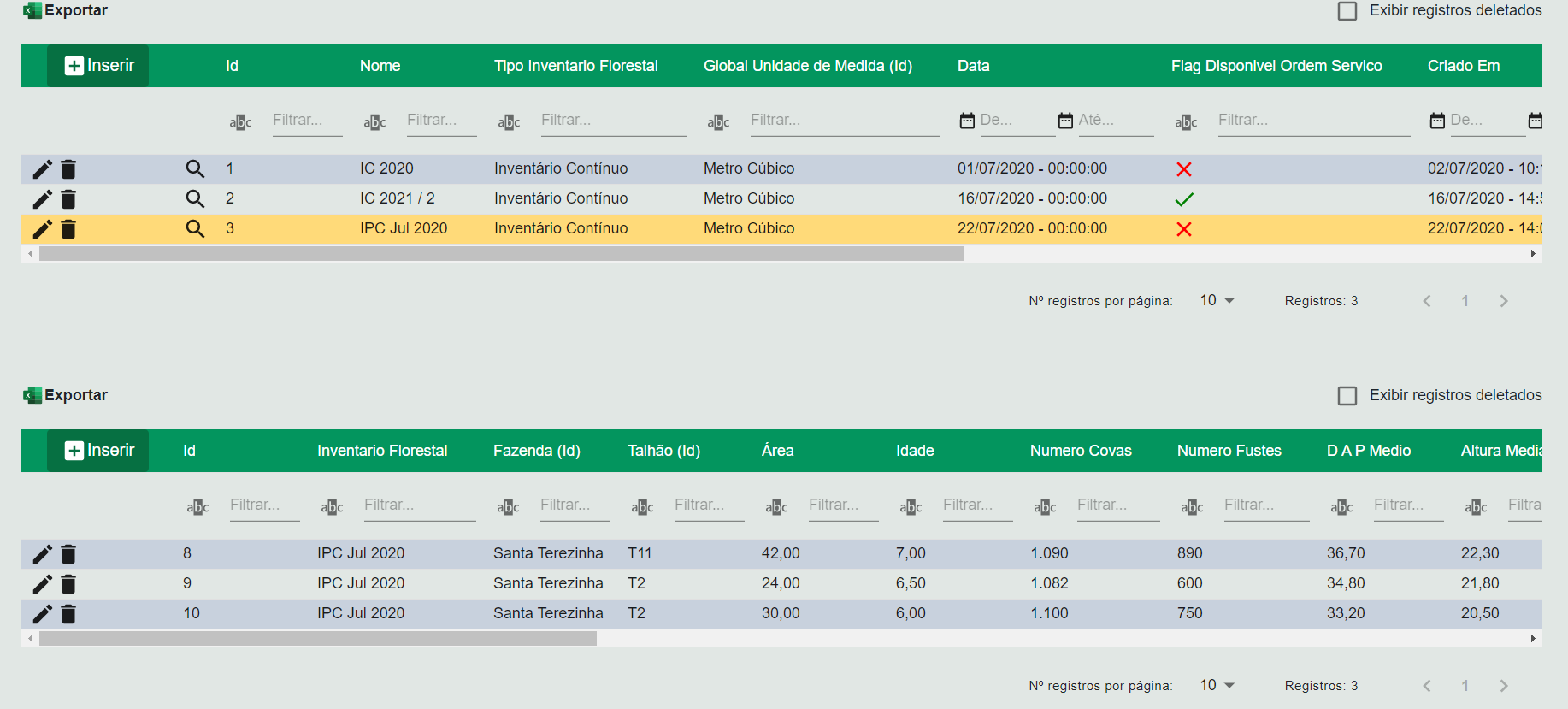Click the trash icon for record Id 9
The height and width of the screenshot is (709, 1568).
tap(68, 584)
